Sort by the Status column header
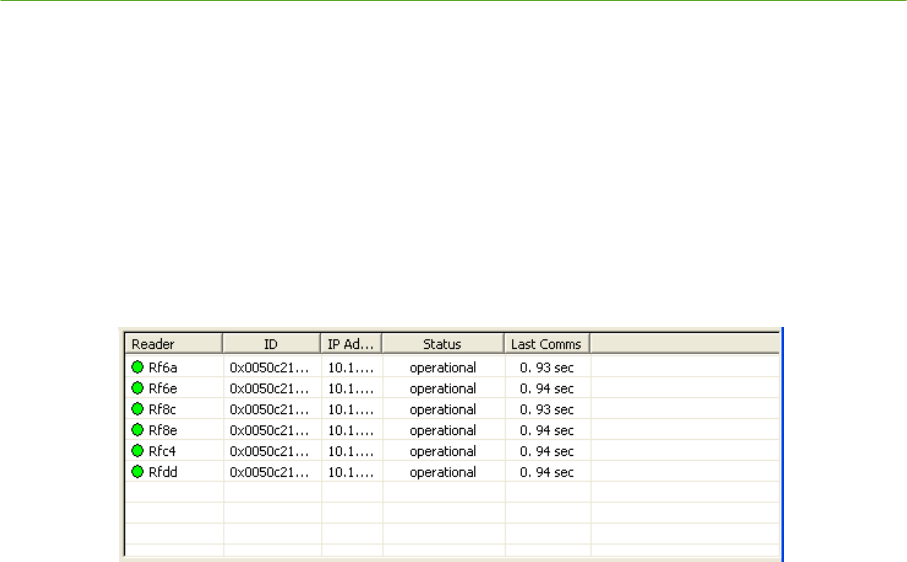 (443, 343)
